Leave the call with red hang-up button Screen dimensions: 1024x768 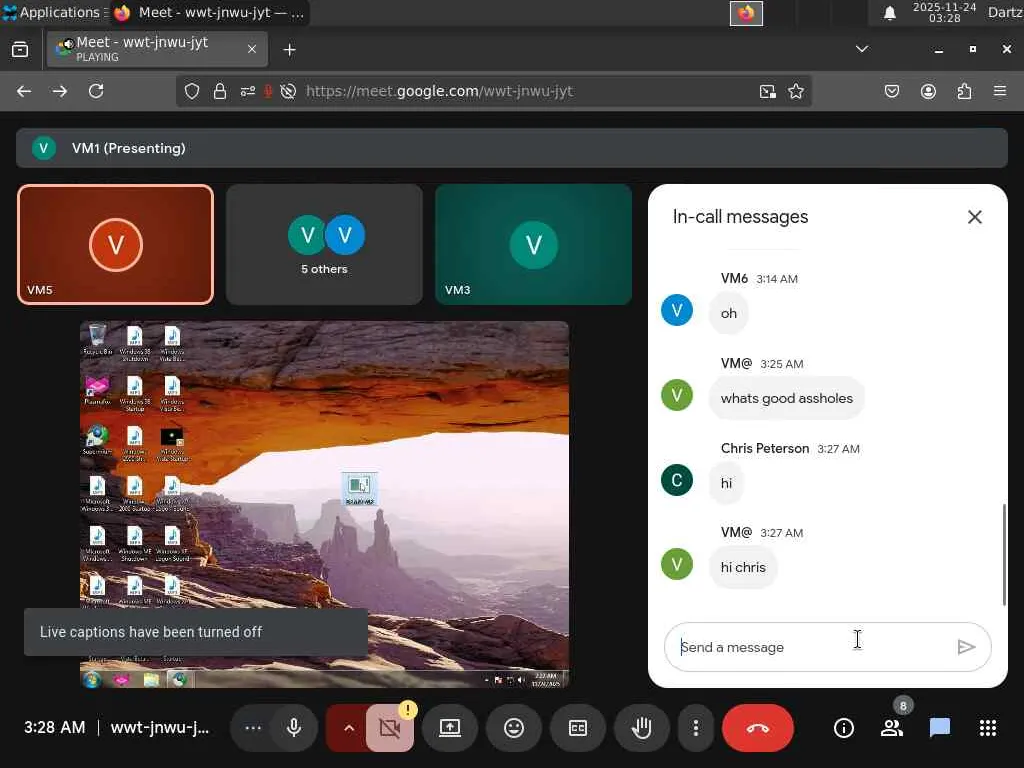pyautogui.click(x=758, y=728)
